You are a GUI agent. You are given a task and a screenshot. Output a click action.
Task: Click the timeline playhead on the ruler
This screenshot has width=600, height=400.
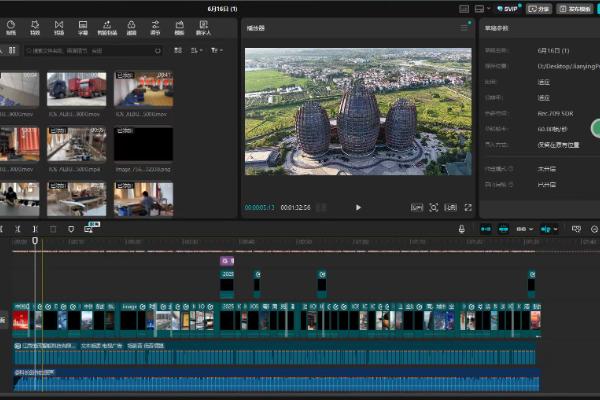(x=35, y=241)
